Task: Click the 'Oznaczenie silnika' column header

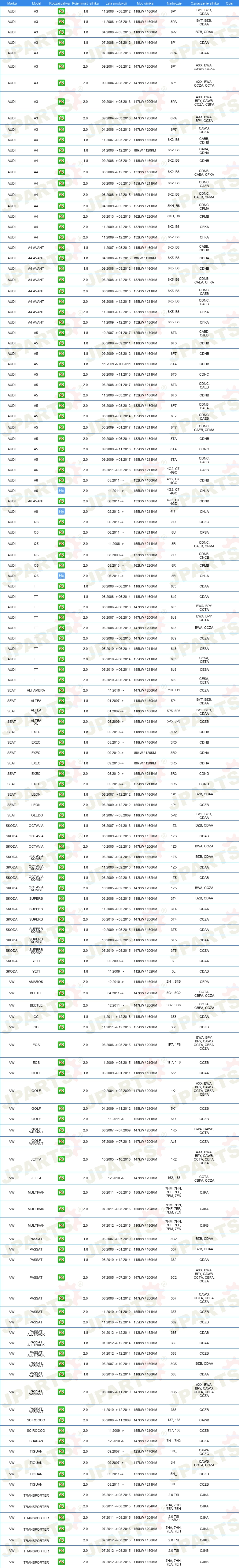Action: click(x=204, y=3)
